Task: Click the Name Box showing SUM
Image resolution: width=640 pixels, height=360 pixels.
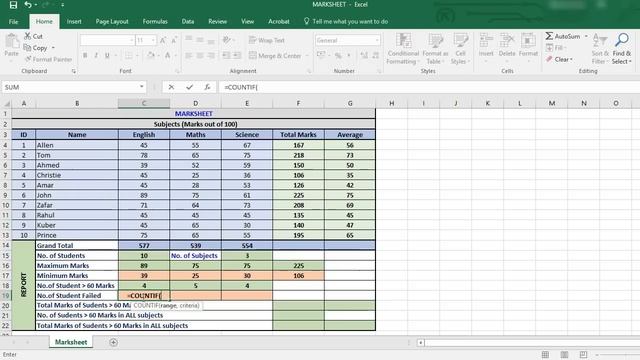Action: click(70, 87)
